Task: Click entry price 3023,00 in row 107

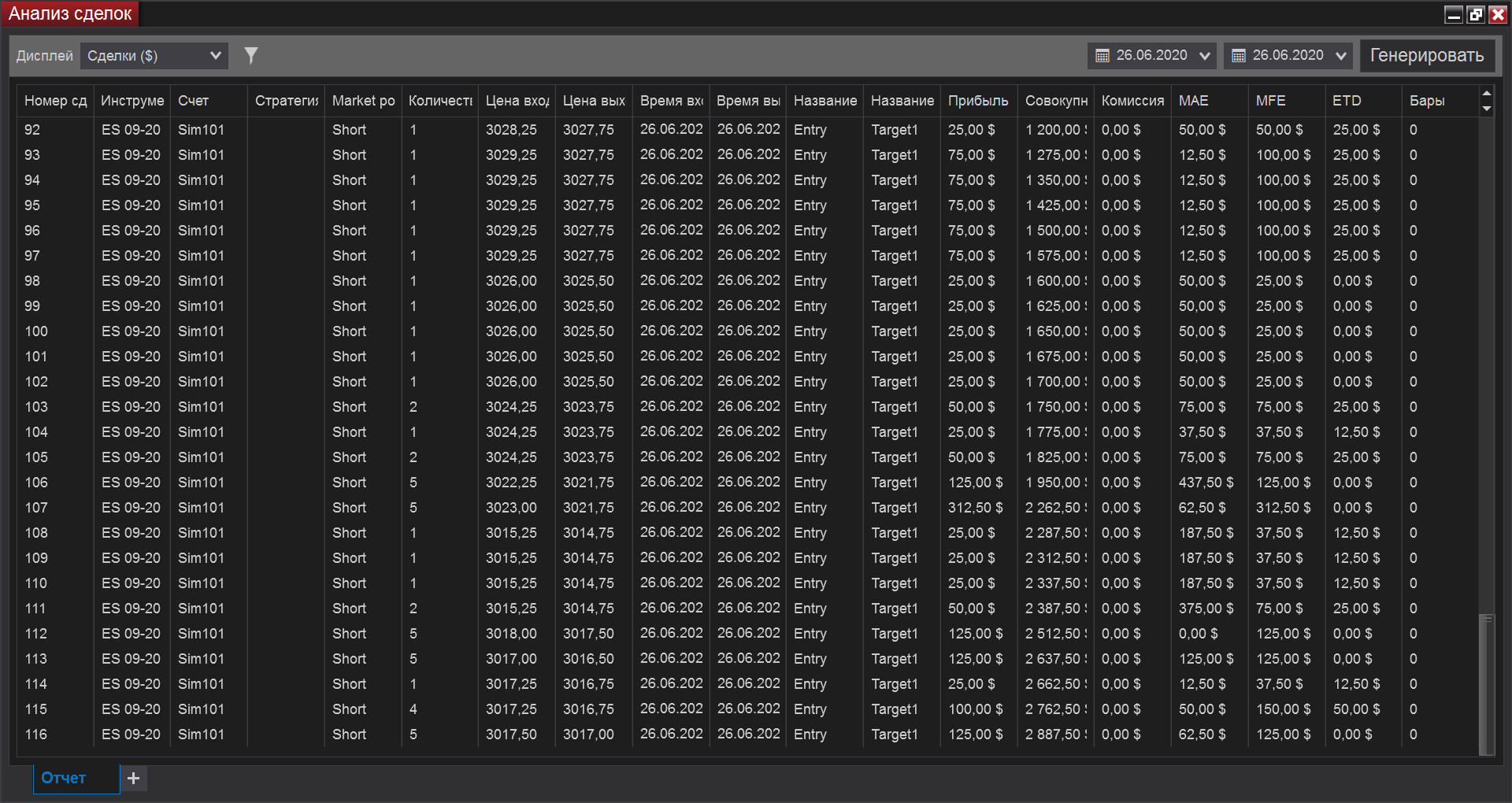Action: pos(511,508)
